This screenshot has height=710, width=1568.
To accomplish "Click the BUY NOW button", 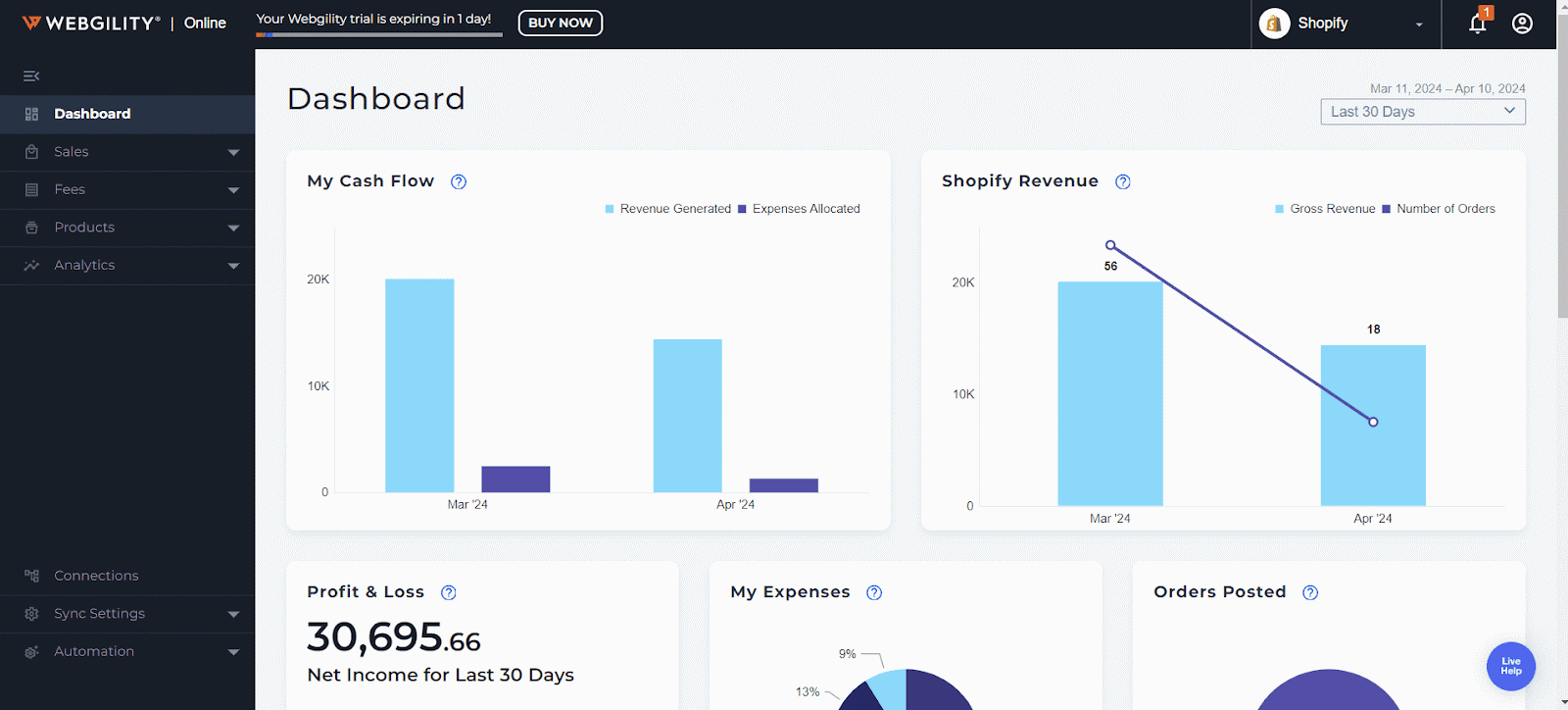I will pyautogui.click(x=560, y=23).
